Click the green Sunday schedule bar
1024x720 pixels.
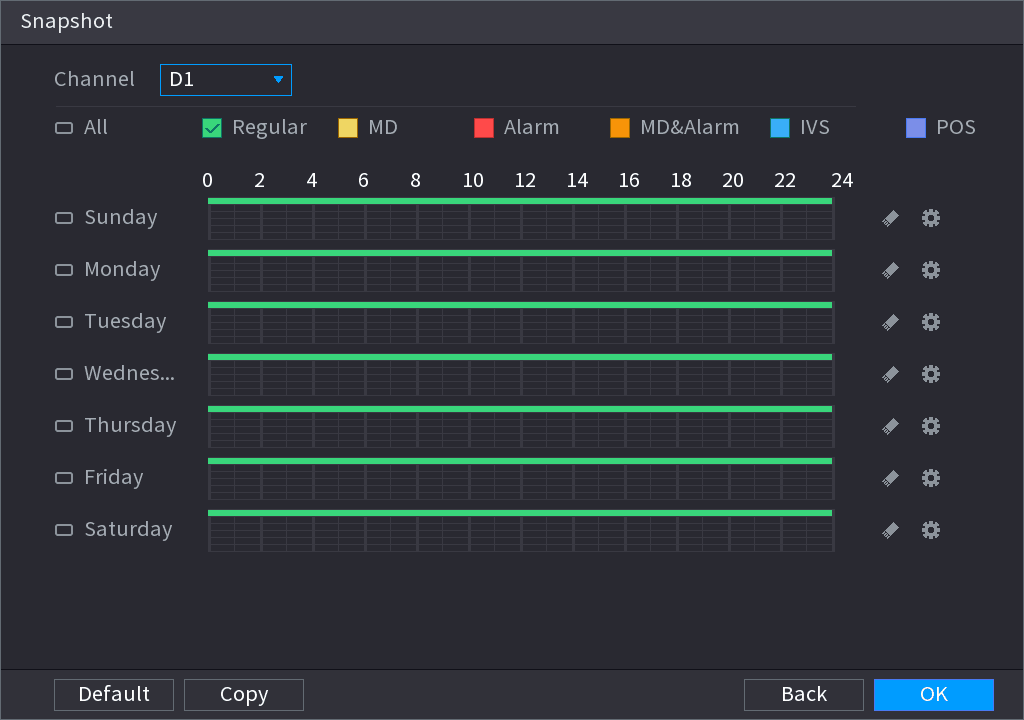(x=520, y=201)
